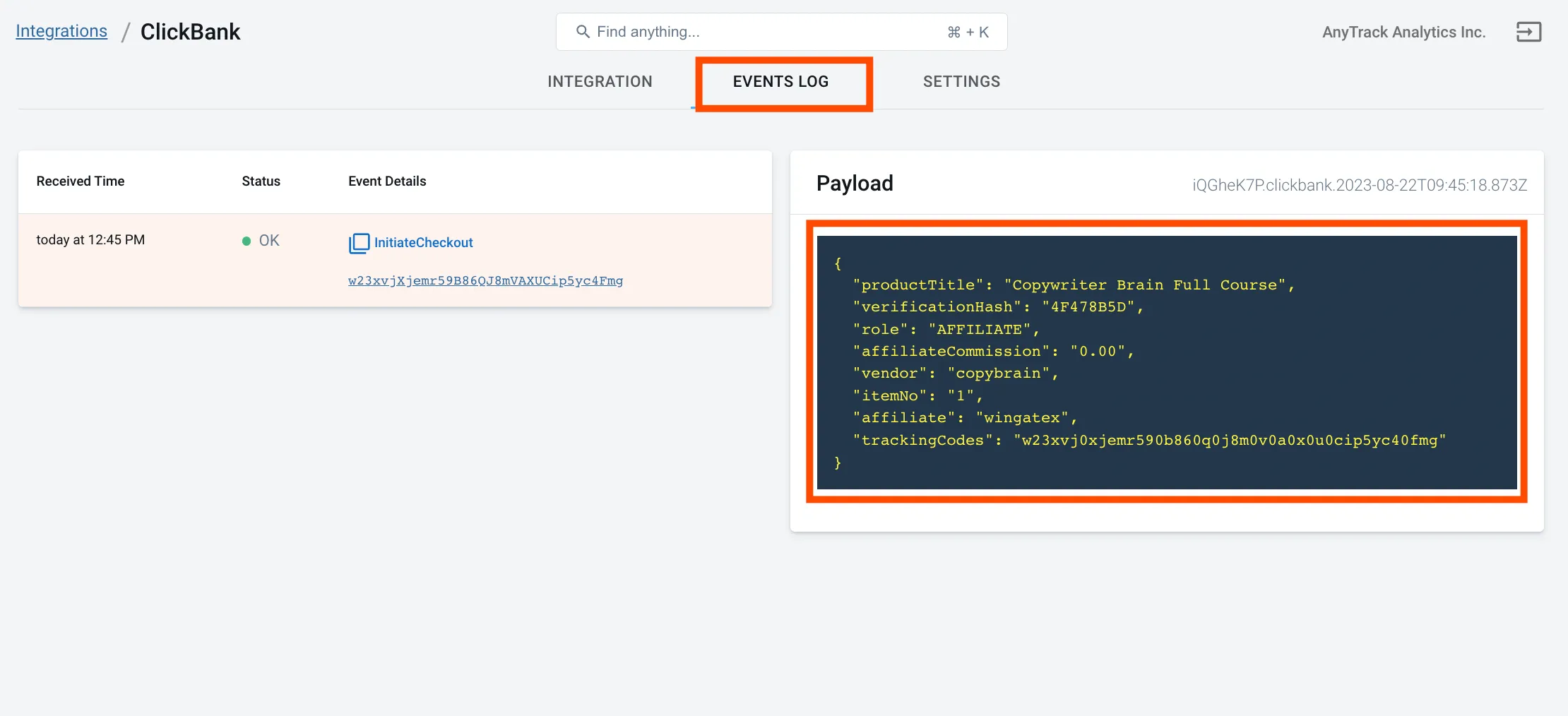Go back to Integrations breadcrumb link
1568x716 pixels.
pos(61,31)
